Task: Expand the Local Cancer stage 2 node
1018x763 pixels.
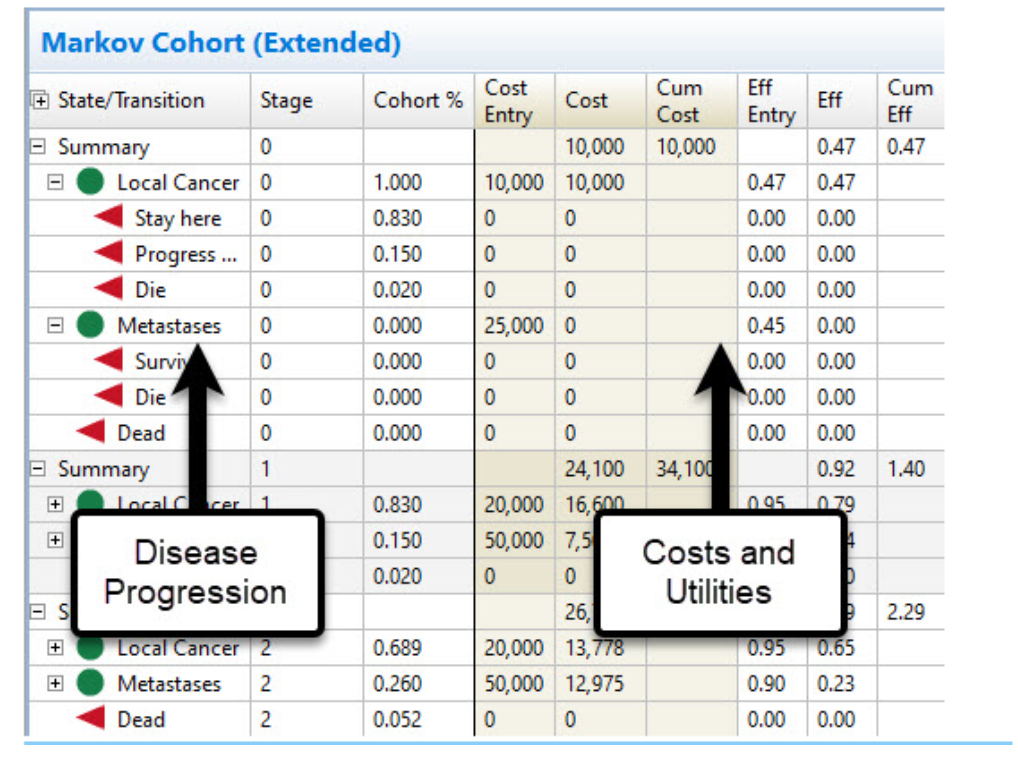Action: [57, 648]
